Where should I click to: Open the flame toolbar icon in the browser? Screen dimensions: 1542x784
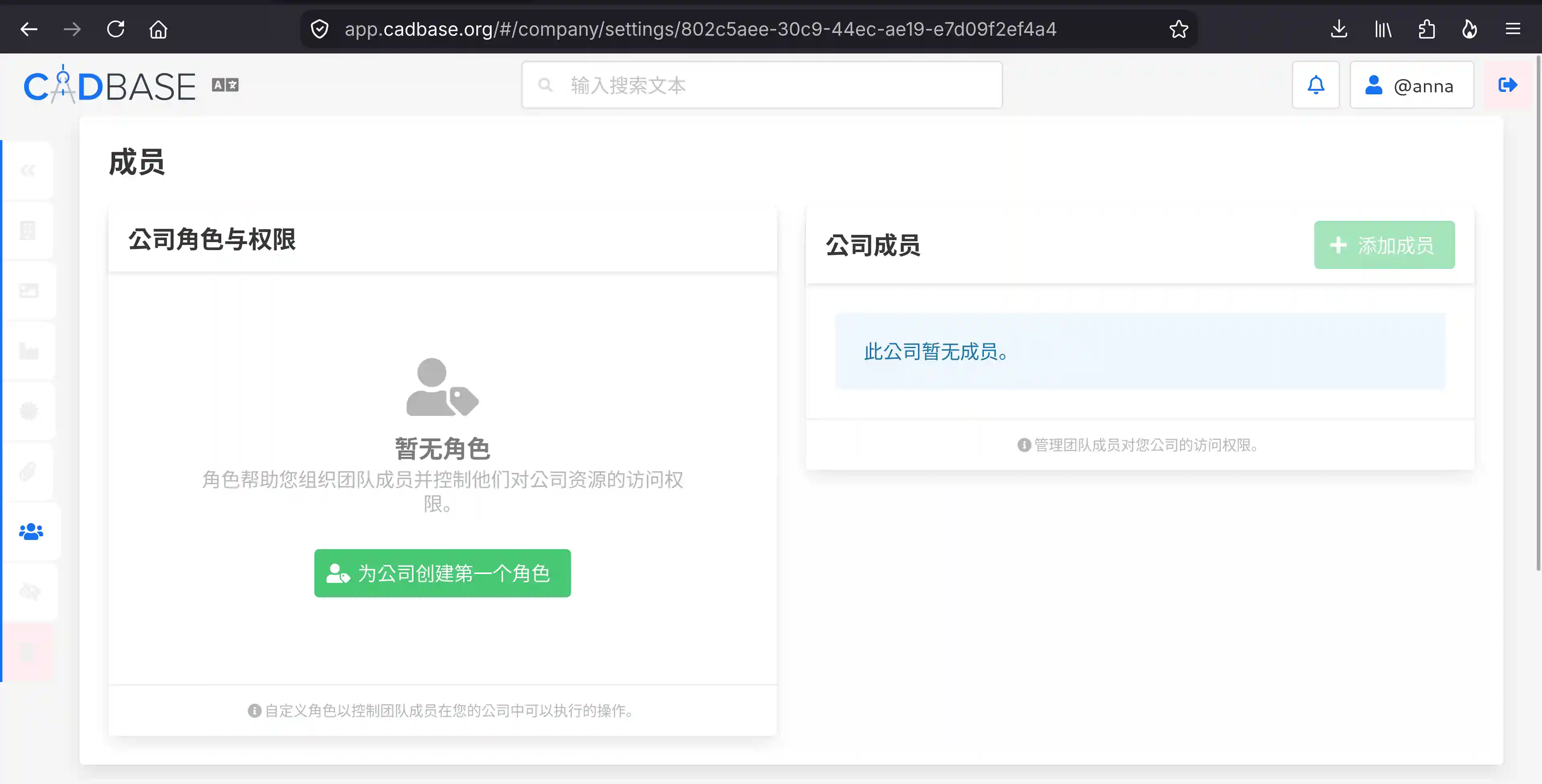pos(1470,29)
